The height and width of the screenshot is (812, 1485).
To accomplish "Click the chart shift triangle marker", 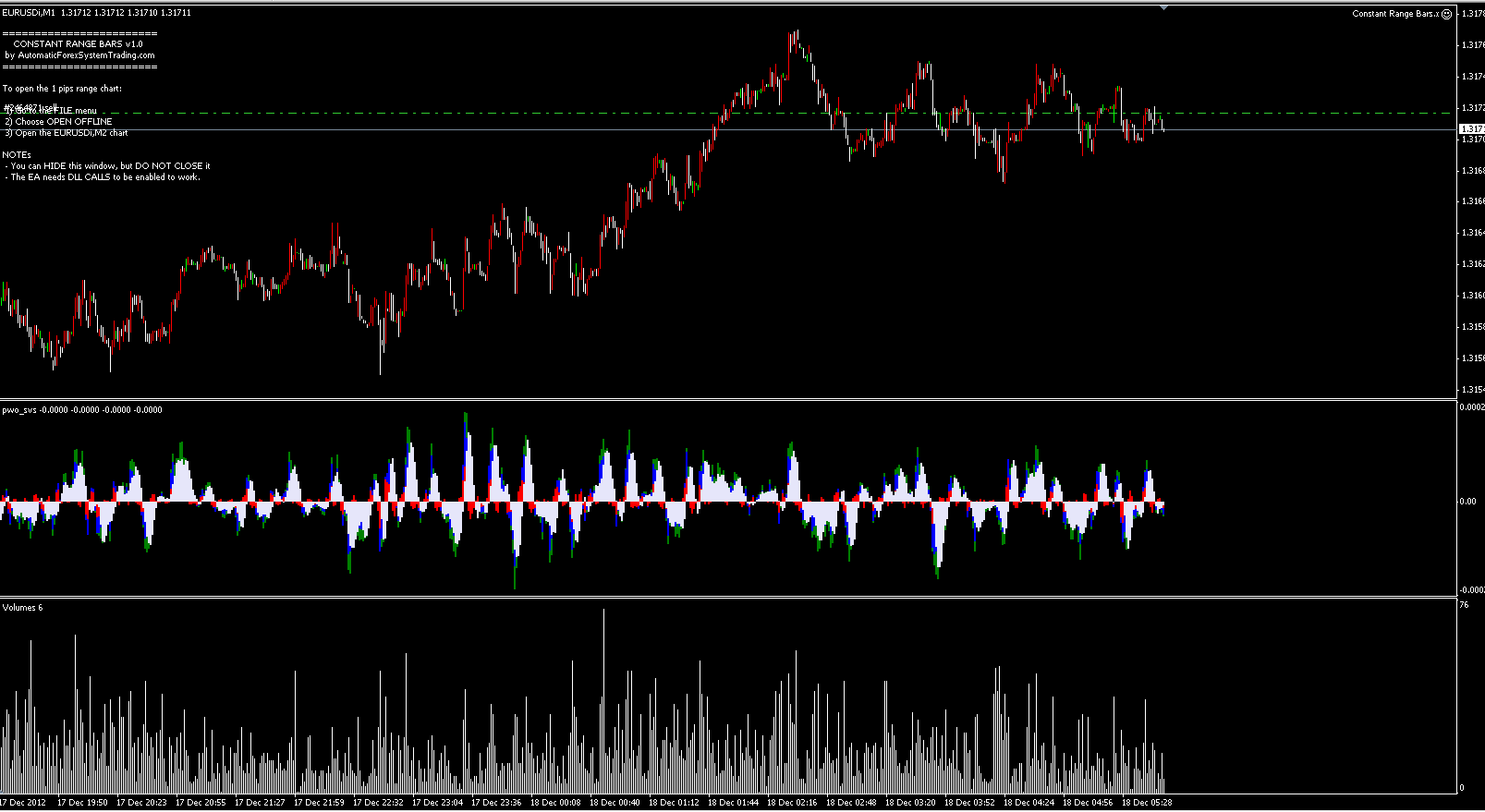I will pos(1163,7).
